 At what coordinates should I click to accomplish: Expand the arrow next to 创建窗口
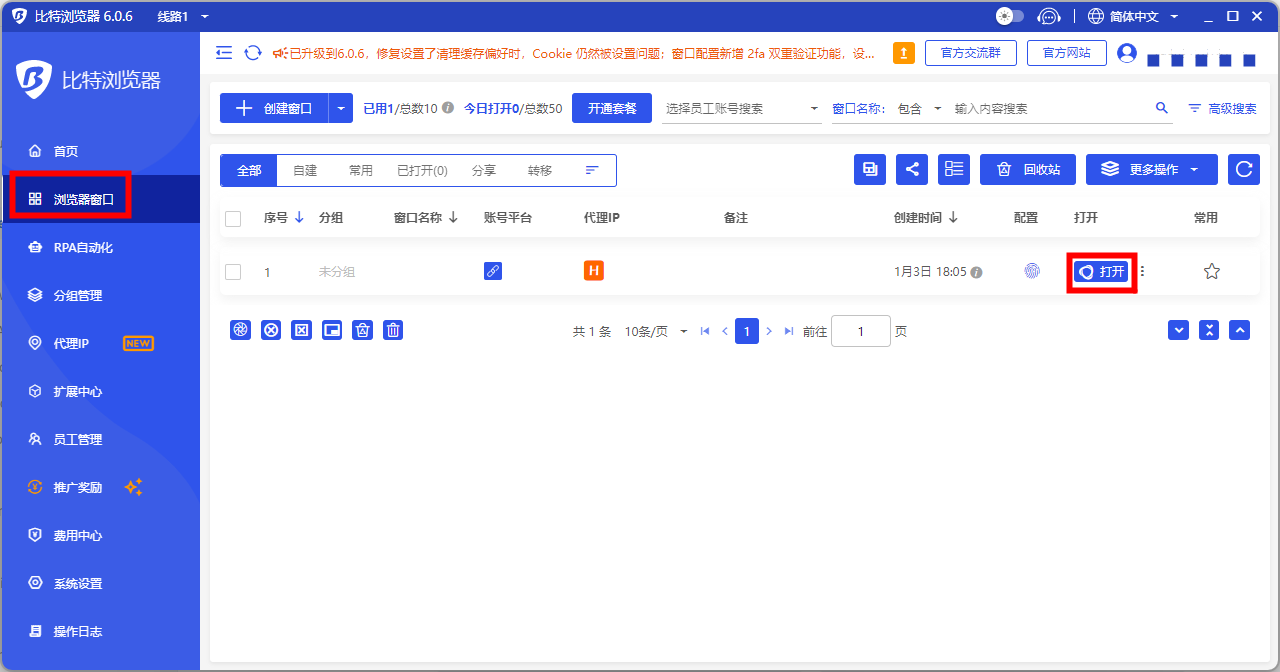pos(342,108)
